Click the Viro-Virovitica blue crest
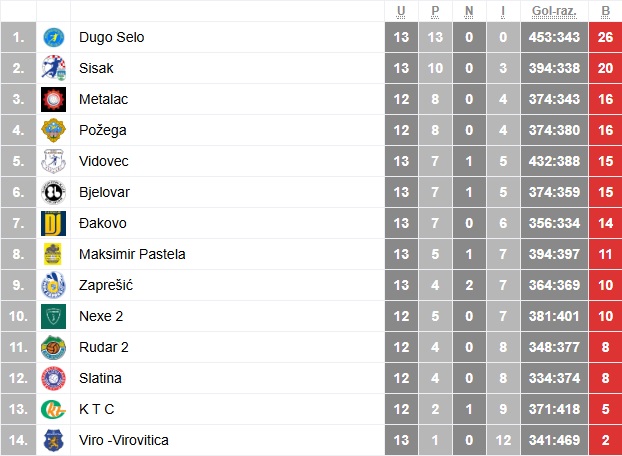 (54, 440)
